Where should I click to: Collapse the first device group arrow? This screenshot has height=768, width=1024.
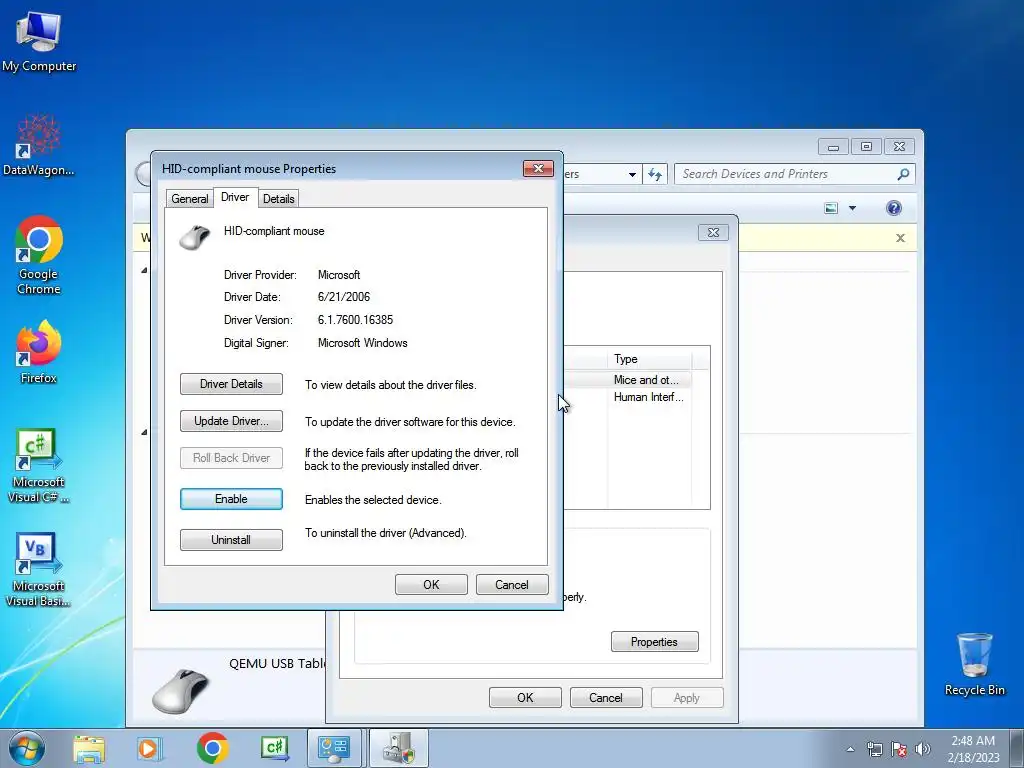tap(144, 270)
